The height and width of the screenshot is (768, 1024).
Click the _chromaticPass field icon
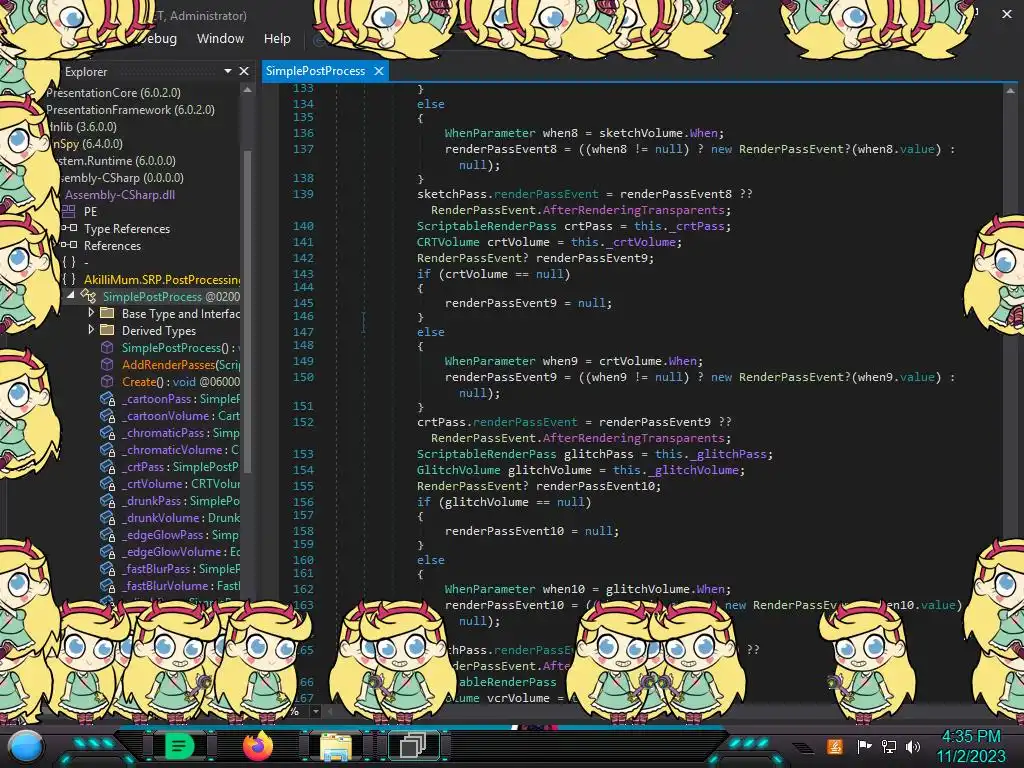pyautogui.click(x=107, y=432)
